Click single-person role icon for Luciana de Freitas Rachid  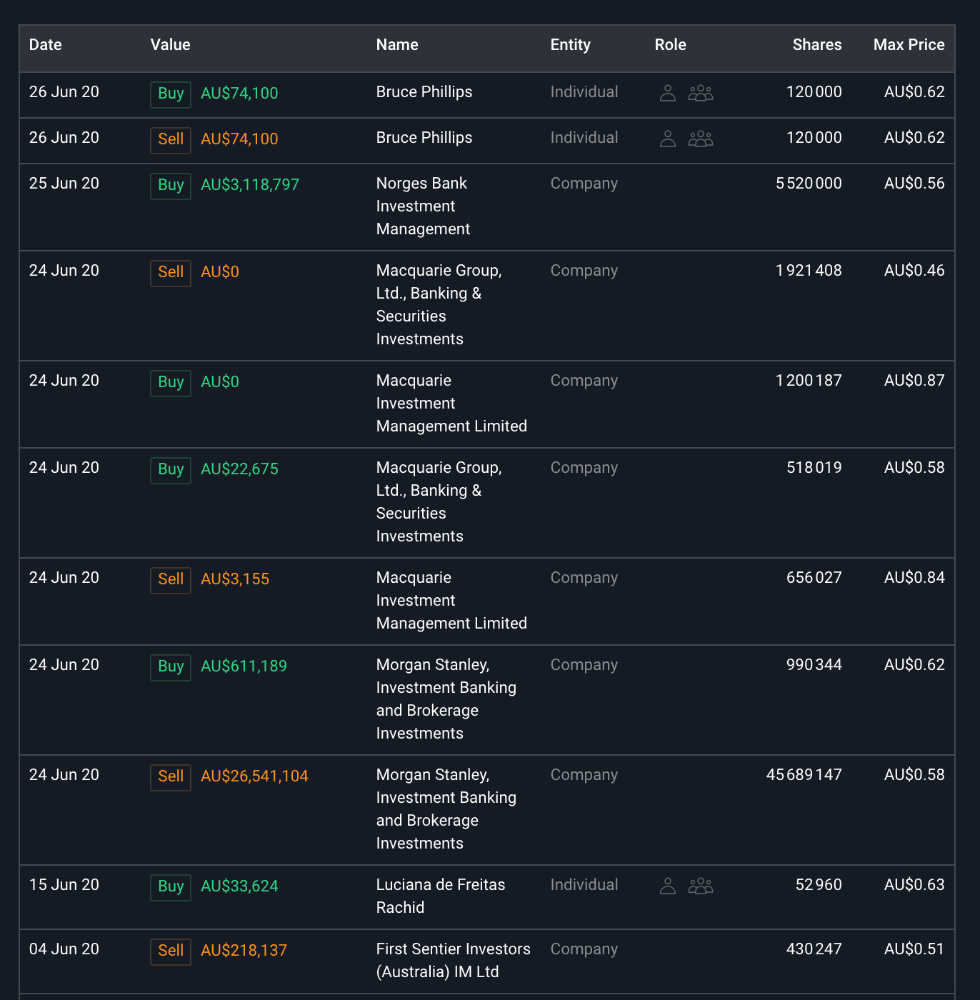[668, 886]
